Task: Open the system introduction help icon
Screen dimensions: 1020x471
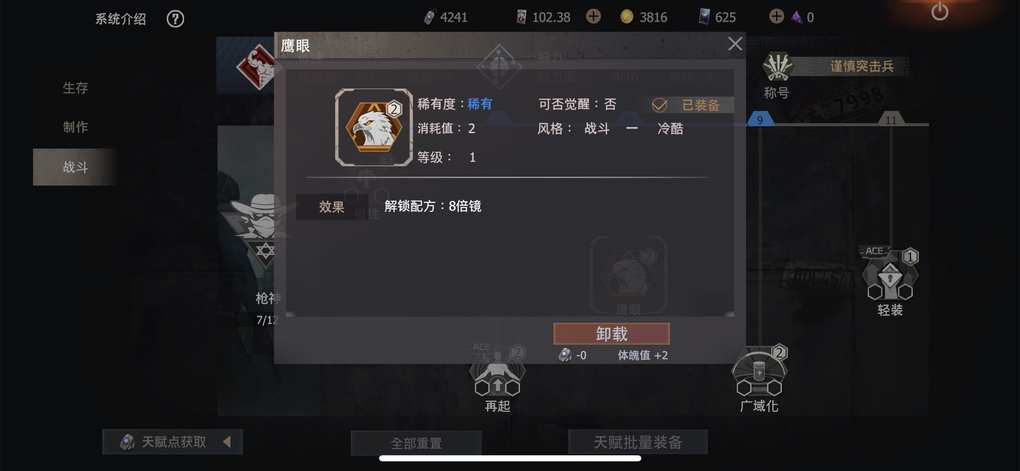Action: click(175, 19)
